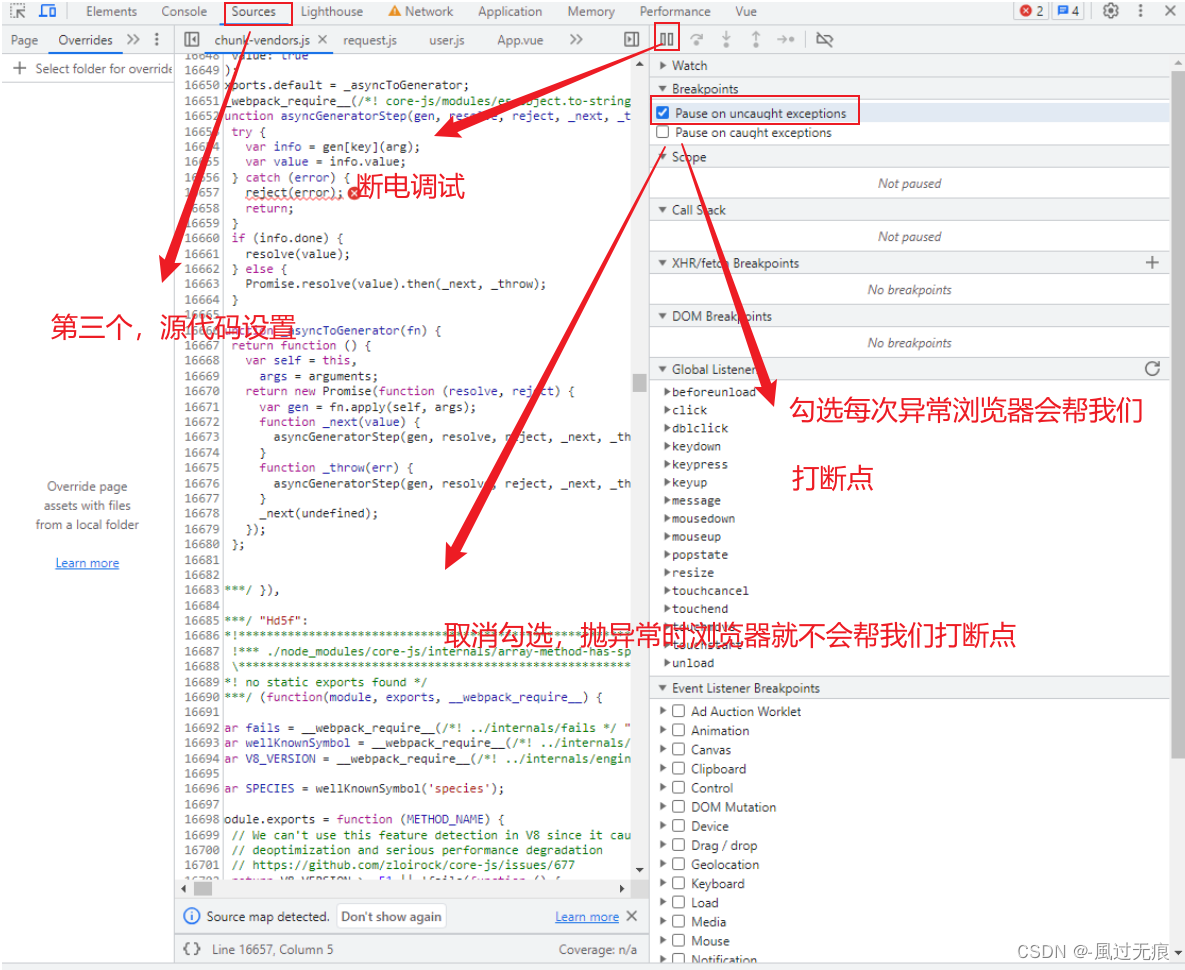The height and width of the screenshot is (970, 1185).
Task: Step over next function call
Action: pos(697,39)
